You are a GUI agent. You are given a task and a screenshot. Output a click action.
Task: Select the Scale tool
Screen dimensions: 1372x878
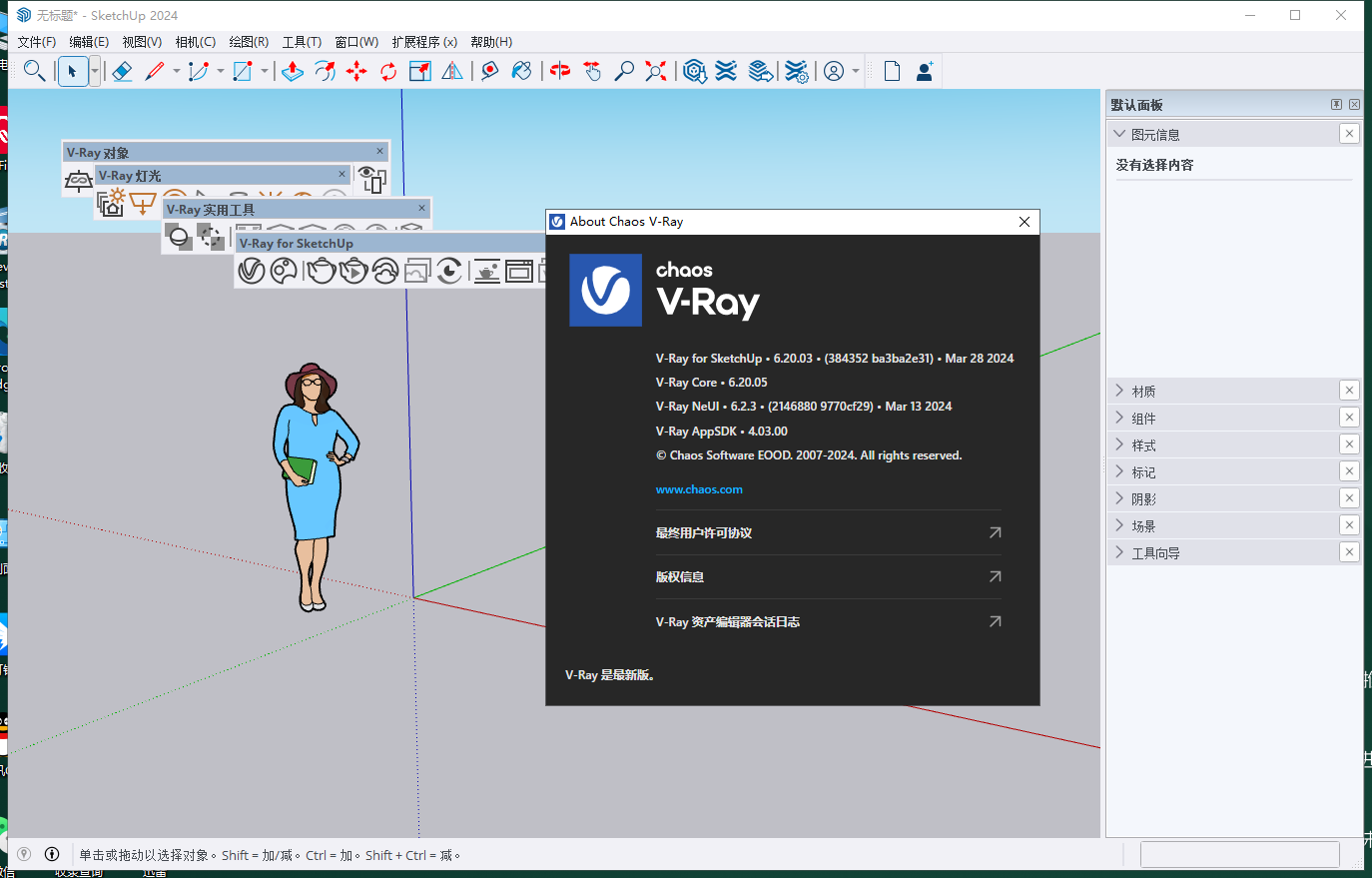tap(420, 71)
